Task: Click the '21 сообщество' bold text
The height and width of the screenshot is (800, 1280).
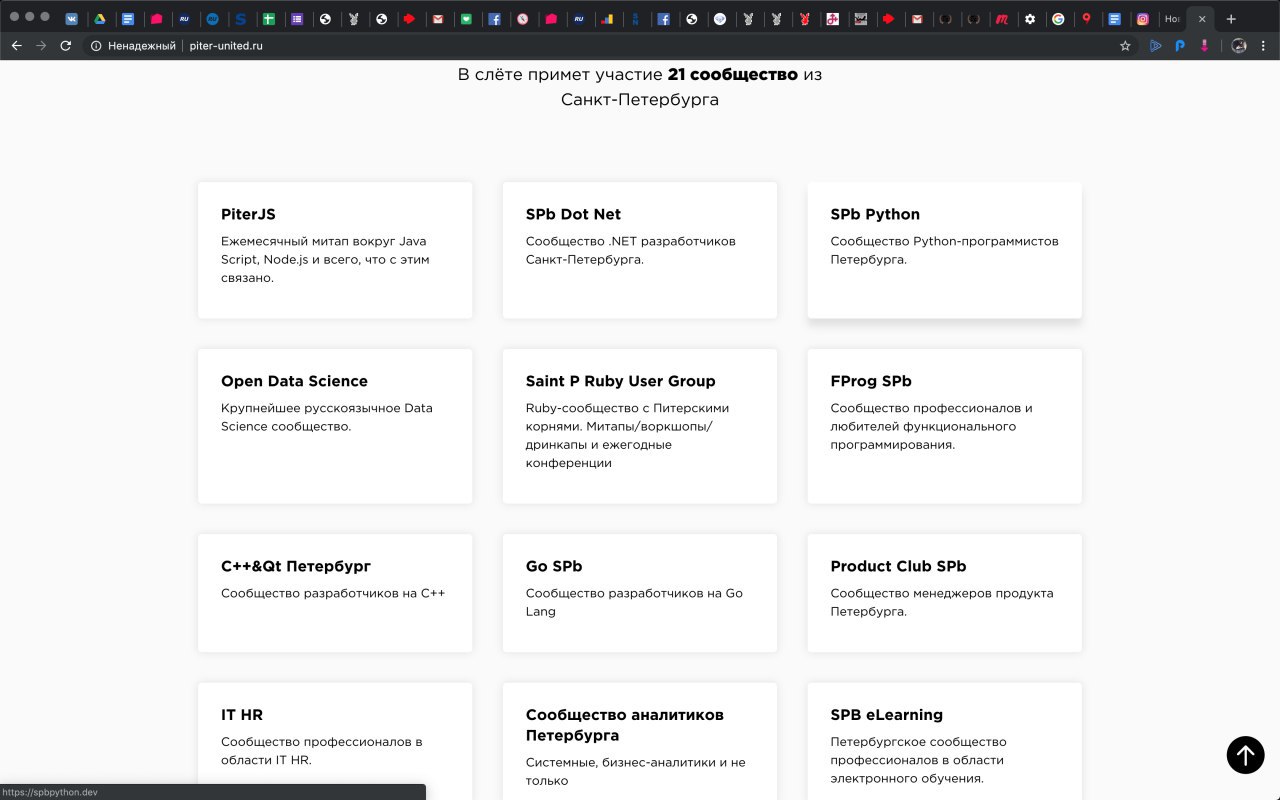Action: (x=732, y=74)
